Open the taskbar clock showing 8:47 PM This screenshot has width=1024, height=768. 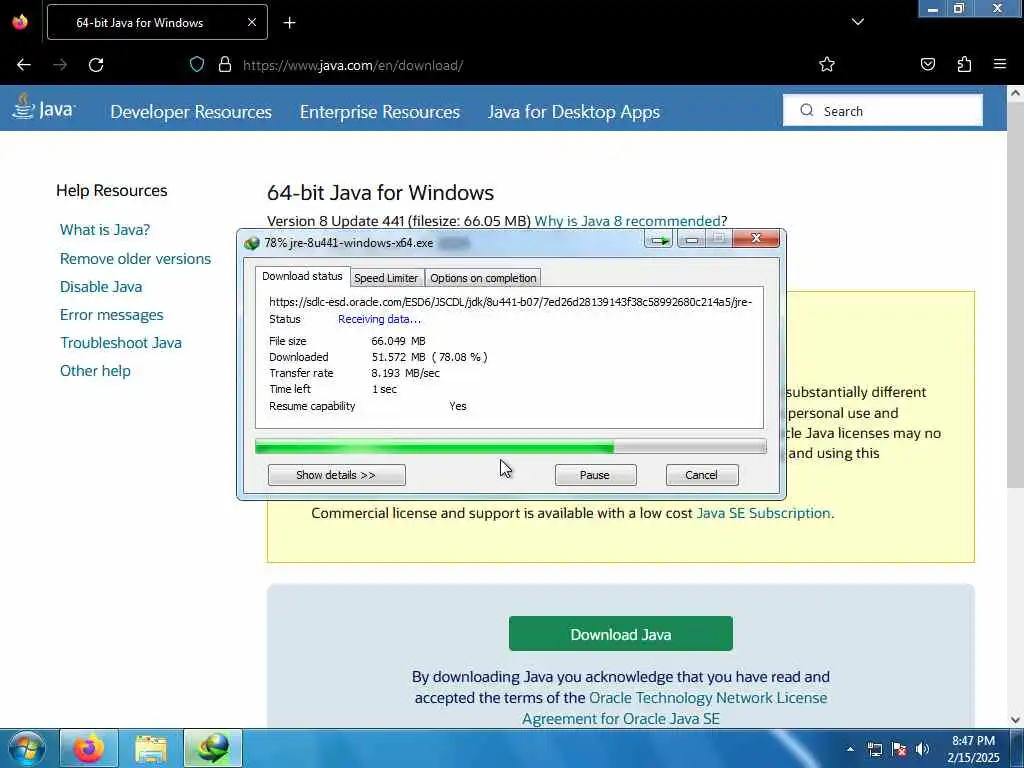tap(973, 749)
